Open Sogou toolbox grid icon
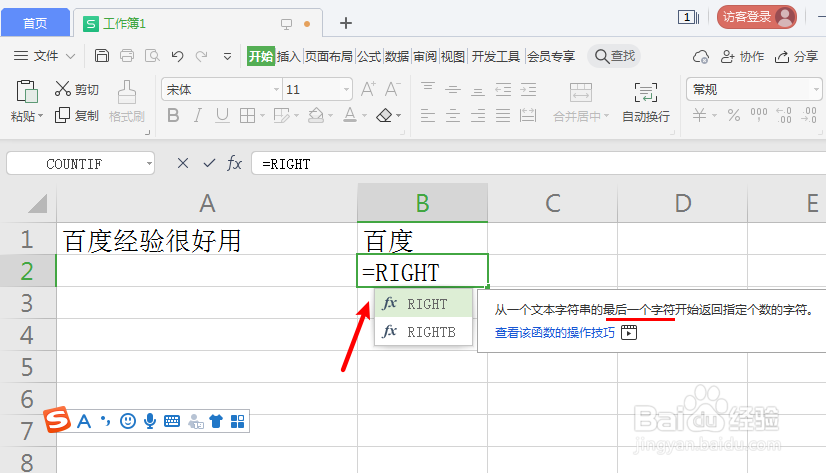This screenshot has width=826, height=473. click(238, 421)
